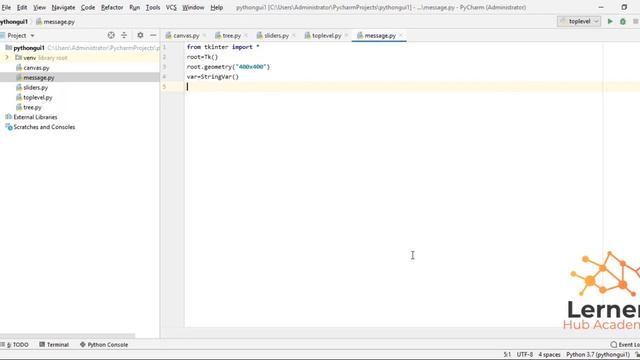Image resolution: width=640 pixels, height=360 pixels.
Task: Select sliders.py in project tree
Action: [36, 87]
